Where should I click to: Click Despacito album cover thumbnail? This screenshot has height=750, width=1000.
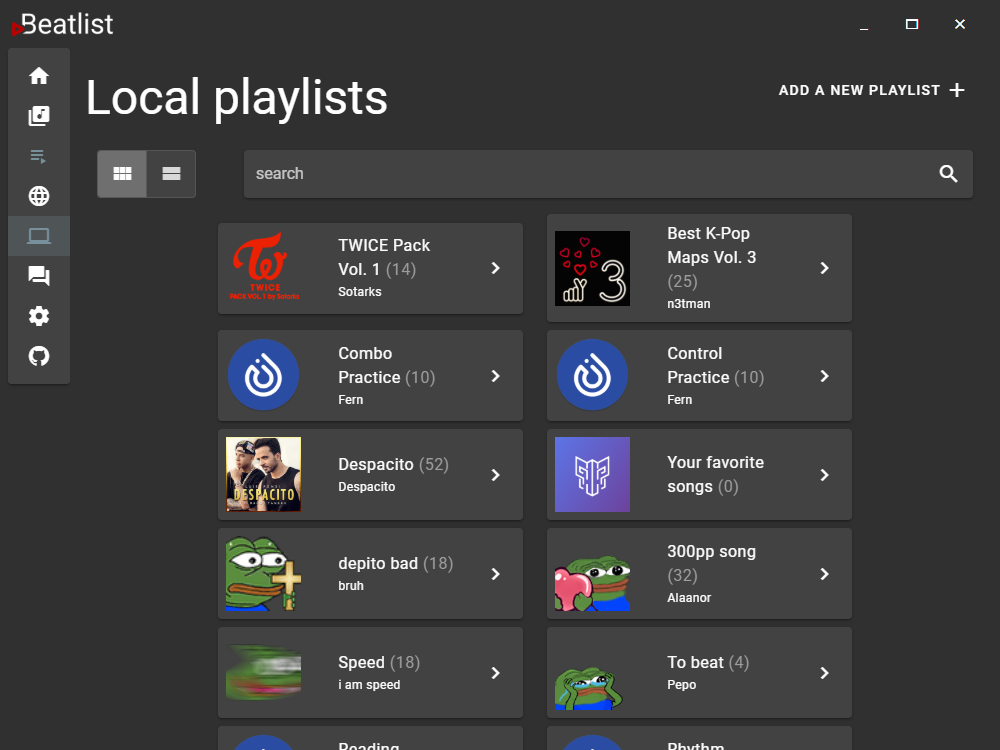pyautogui.click(x=263, y=474)
